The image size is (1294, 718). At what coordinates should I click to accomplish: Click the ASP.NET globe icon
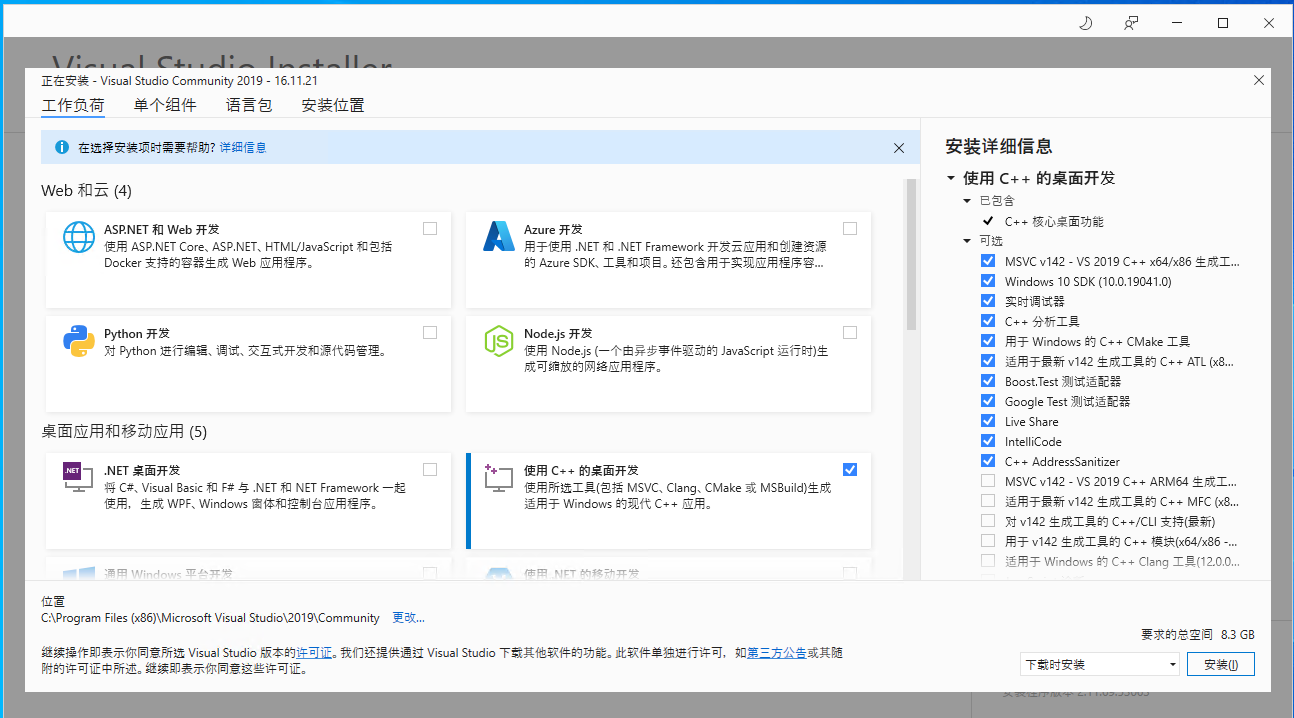click(79, 237)
